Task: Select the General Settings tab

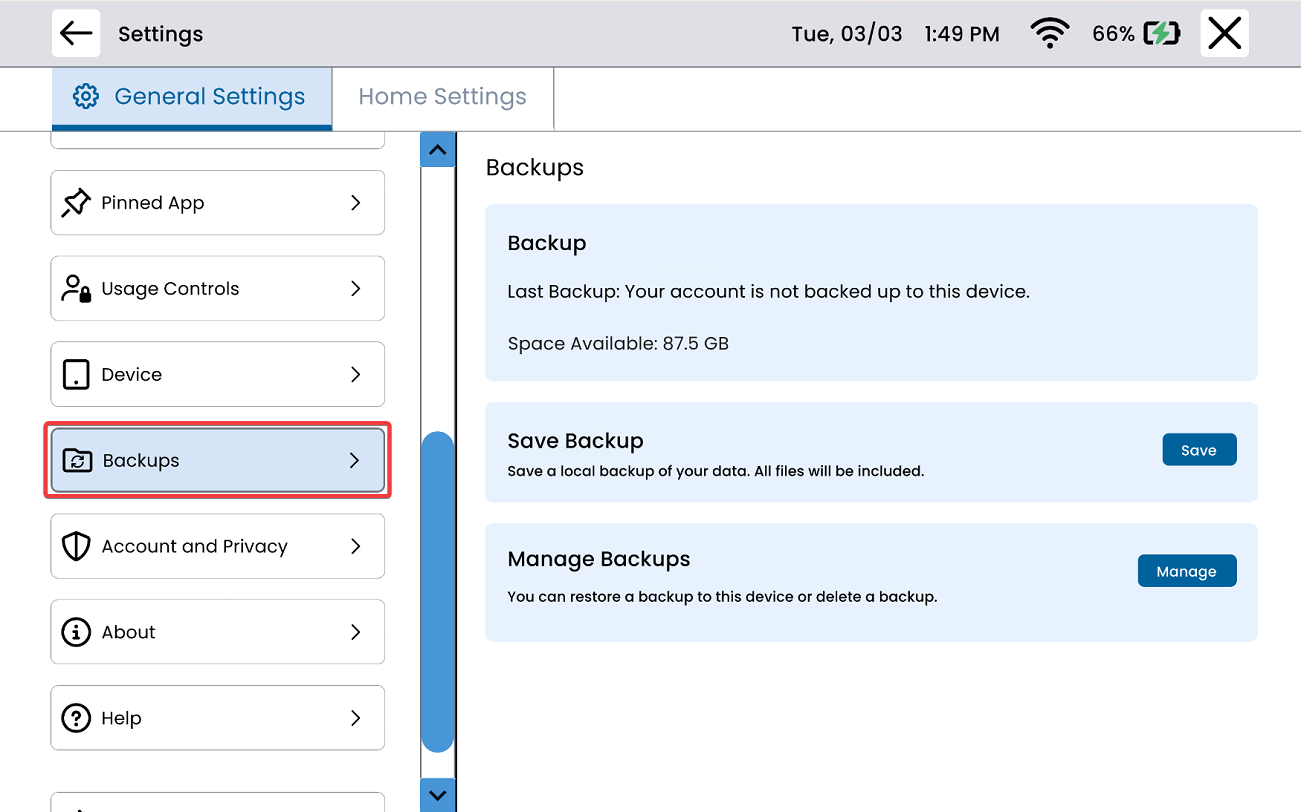Action: click(191, 97)
